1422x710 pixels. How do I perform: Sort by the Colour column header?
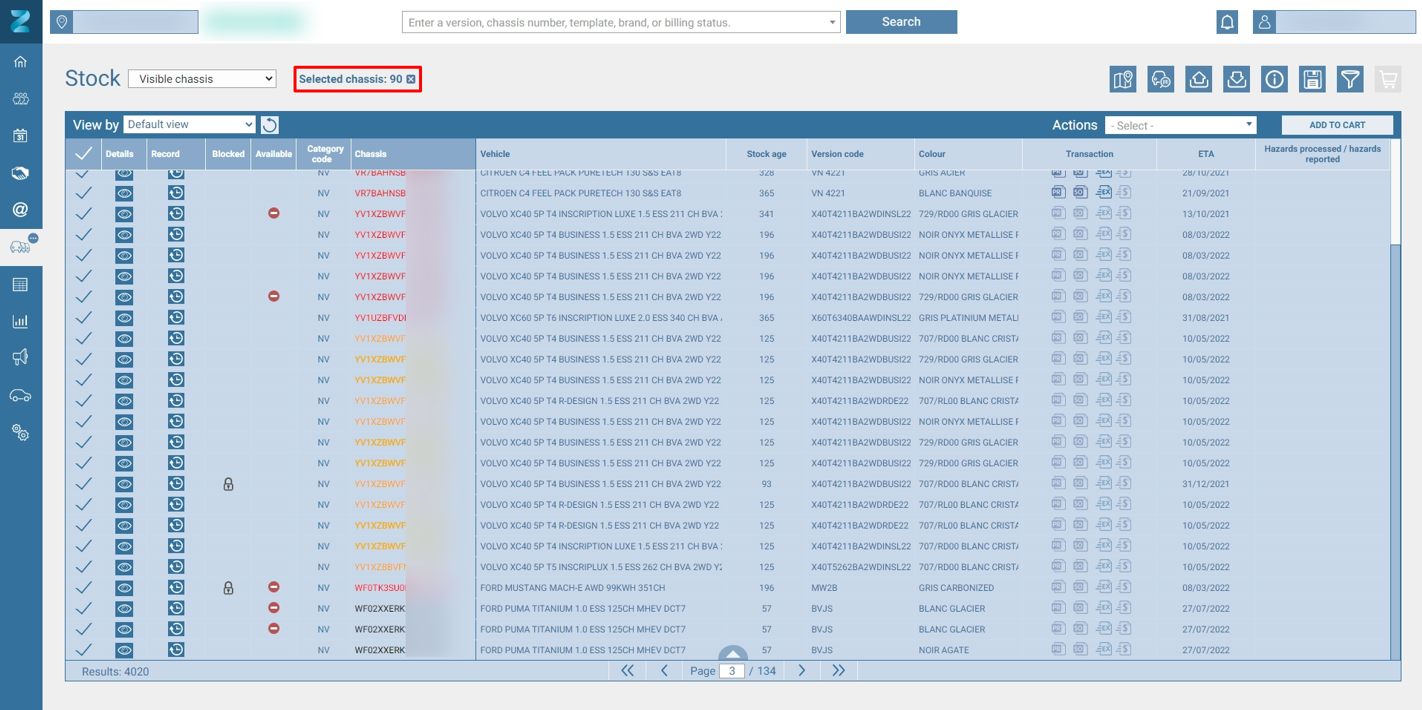pos(968,154)
